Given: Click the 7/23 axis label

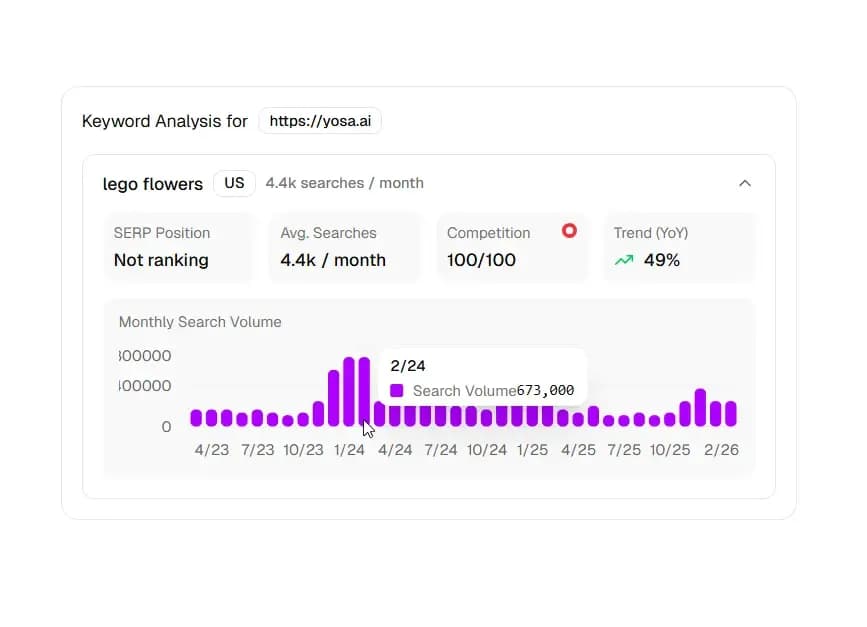Looking at the screenshot, I should [x=258, y=450].
